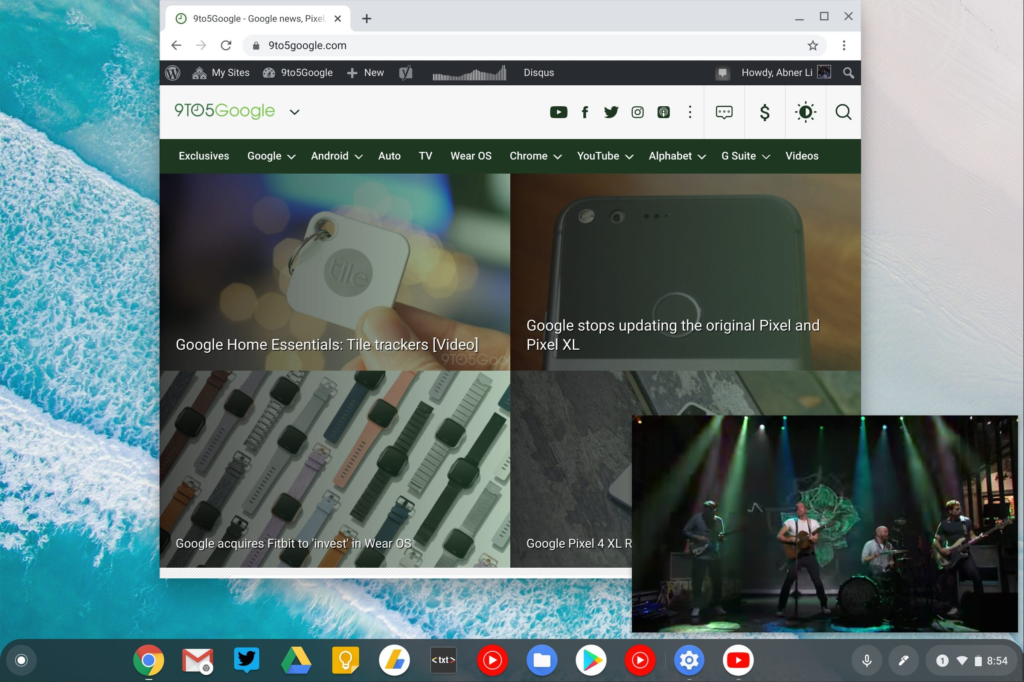Expand the Alphabet menu dropdown
Image resolution: width=1024 pixels, height=682 pixels.
(701, 157)
